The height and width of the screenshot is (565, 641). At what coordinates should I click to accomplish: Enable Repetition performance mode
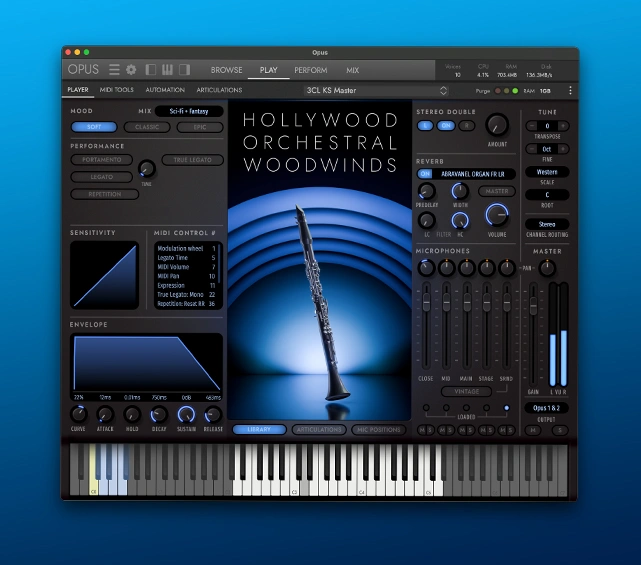click(x=105, y=194)
